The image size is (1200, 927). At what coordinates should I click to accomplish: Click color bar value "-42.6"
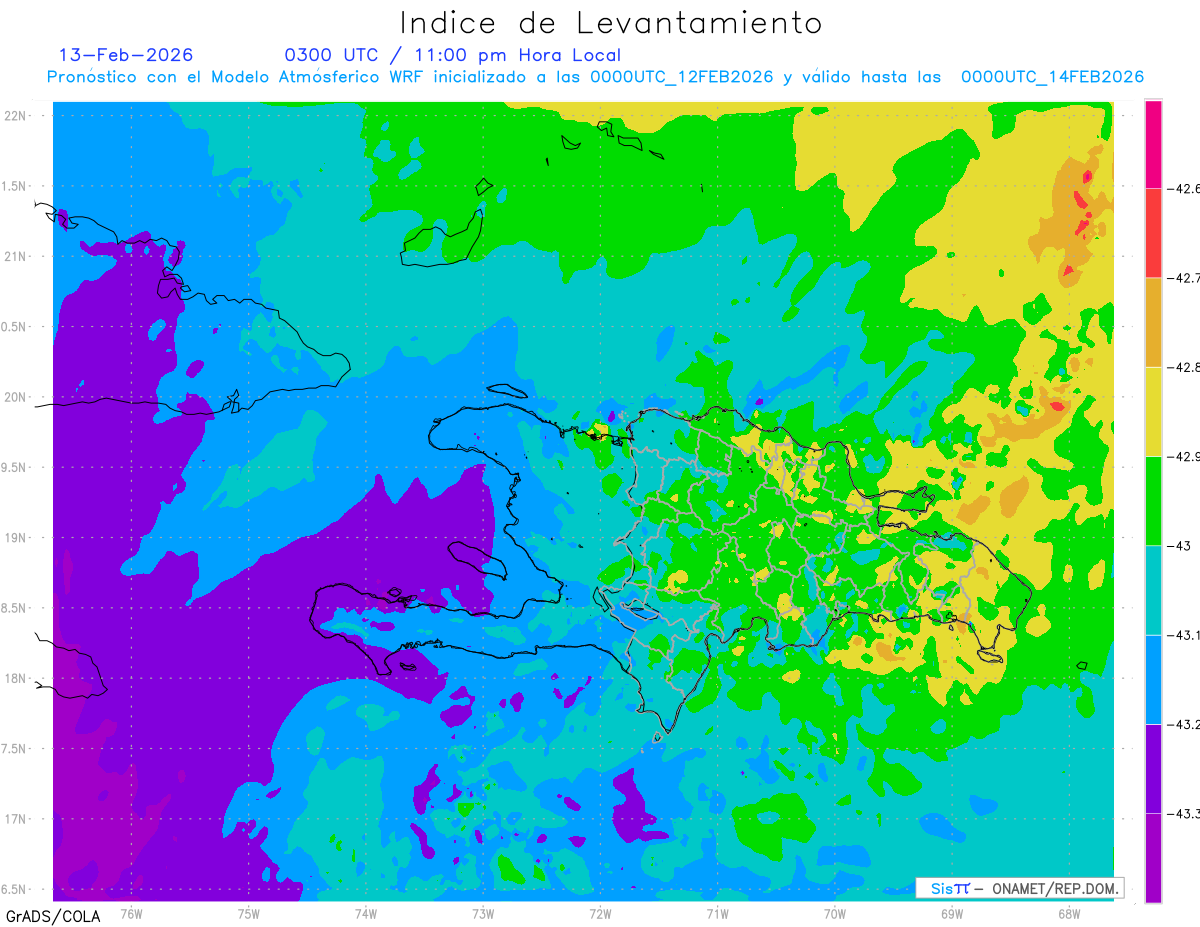[1184, 188]
